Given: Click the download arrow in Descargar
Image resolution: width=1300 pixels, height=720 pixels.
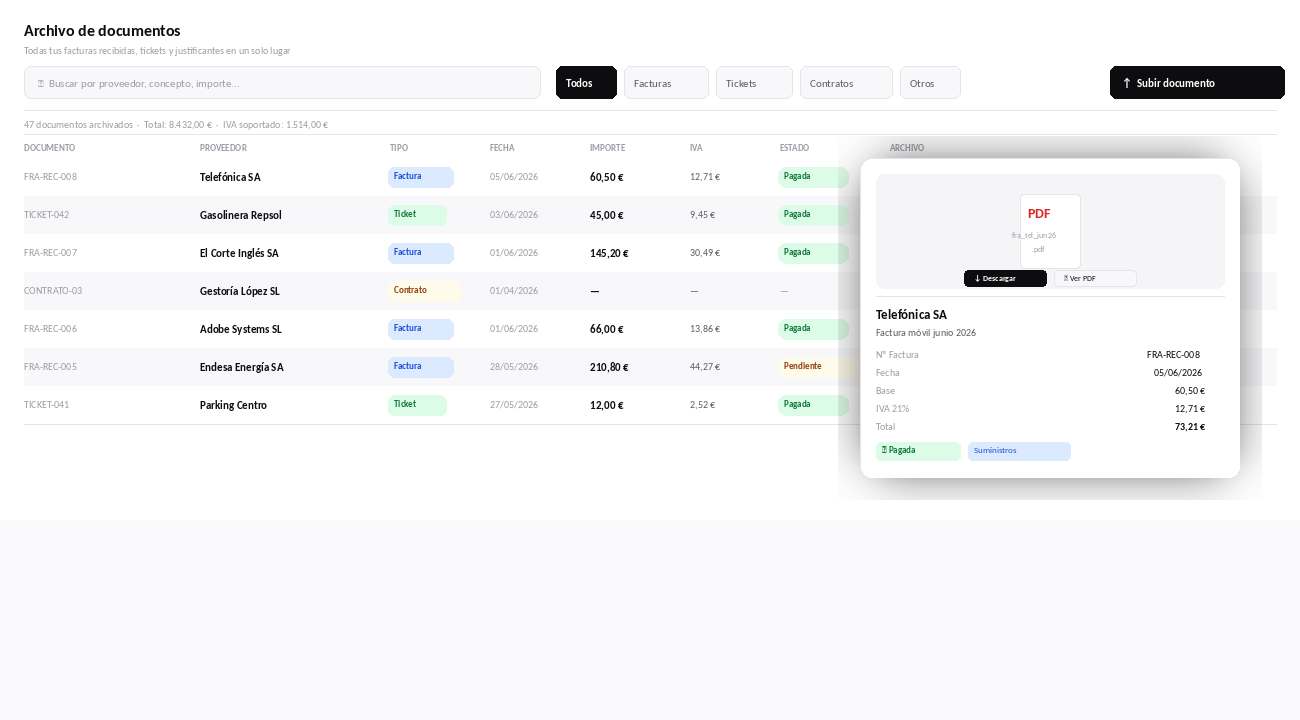Looking at the screenshot, I should 977,278.
